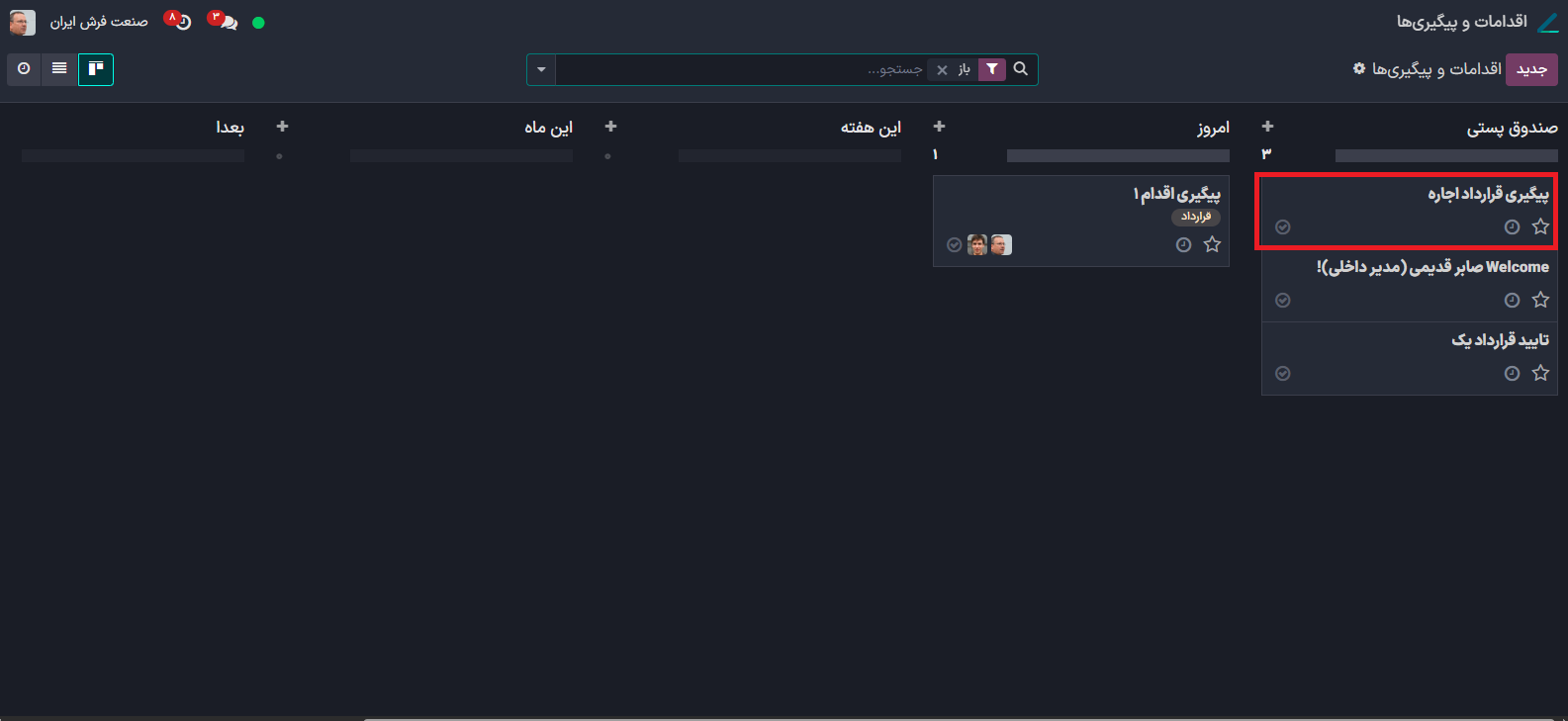Click the plus icon for صندوق پستی column

1267,127
